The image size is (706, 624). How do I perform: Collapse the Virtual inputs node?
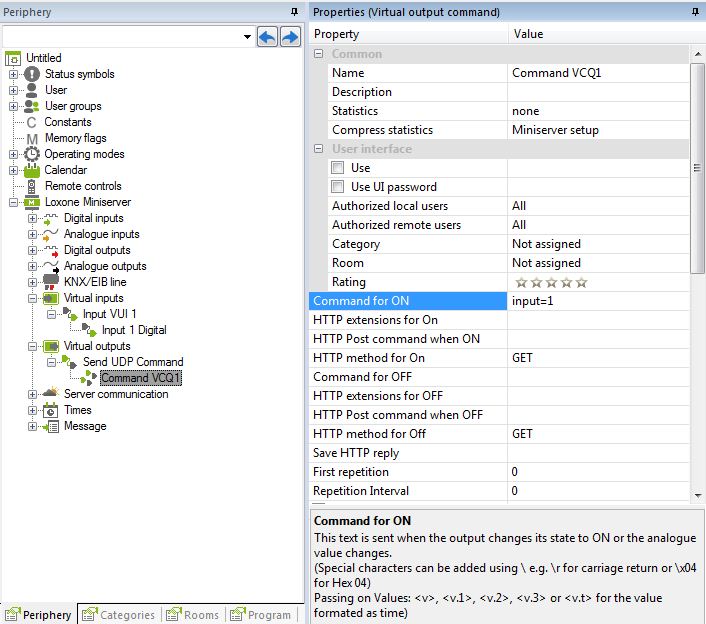pos(32,298)
